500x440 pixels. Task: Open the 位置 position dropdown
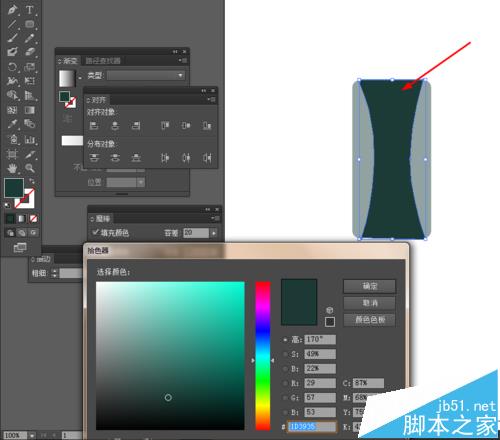141,182
